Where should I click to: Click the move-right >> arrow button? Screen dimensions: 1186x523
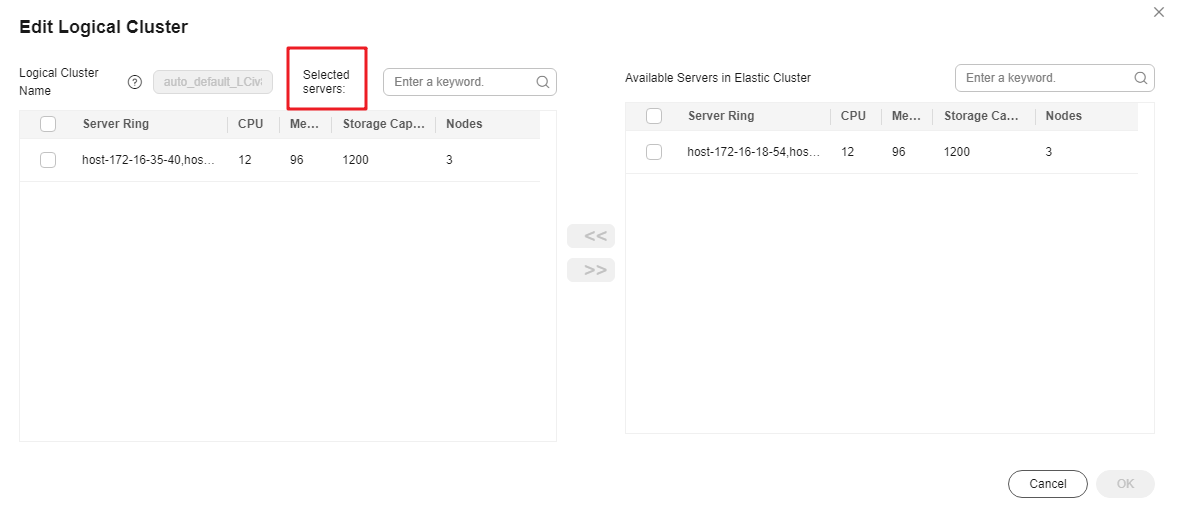pyautogui.click(x=591, y=270)
